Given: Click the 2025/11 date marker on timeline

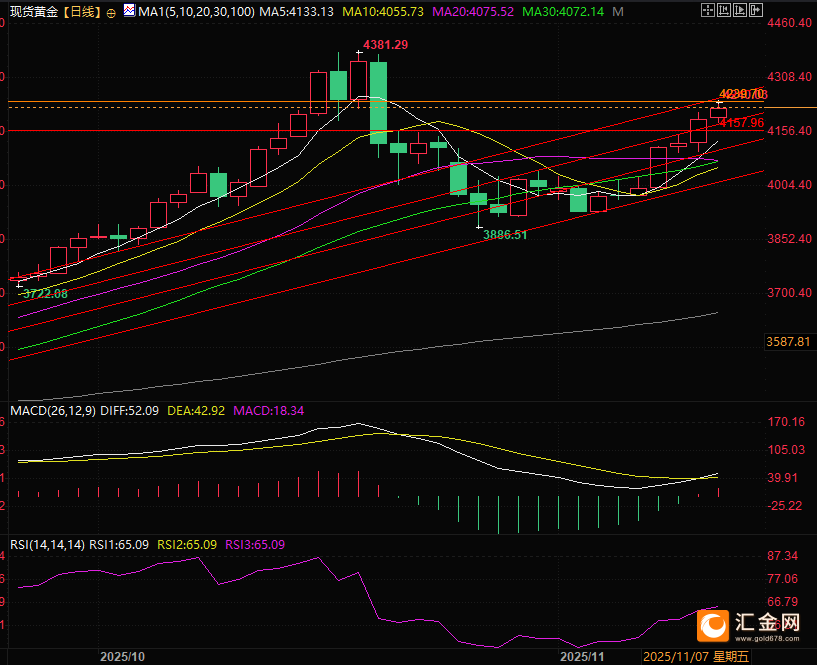Looking at the screenshot, I should point(582,657).
